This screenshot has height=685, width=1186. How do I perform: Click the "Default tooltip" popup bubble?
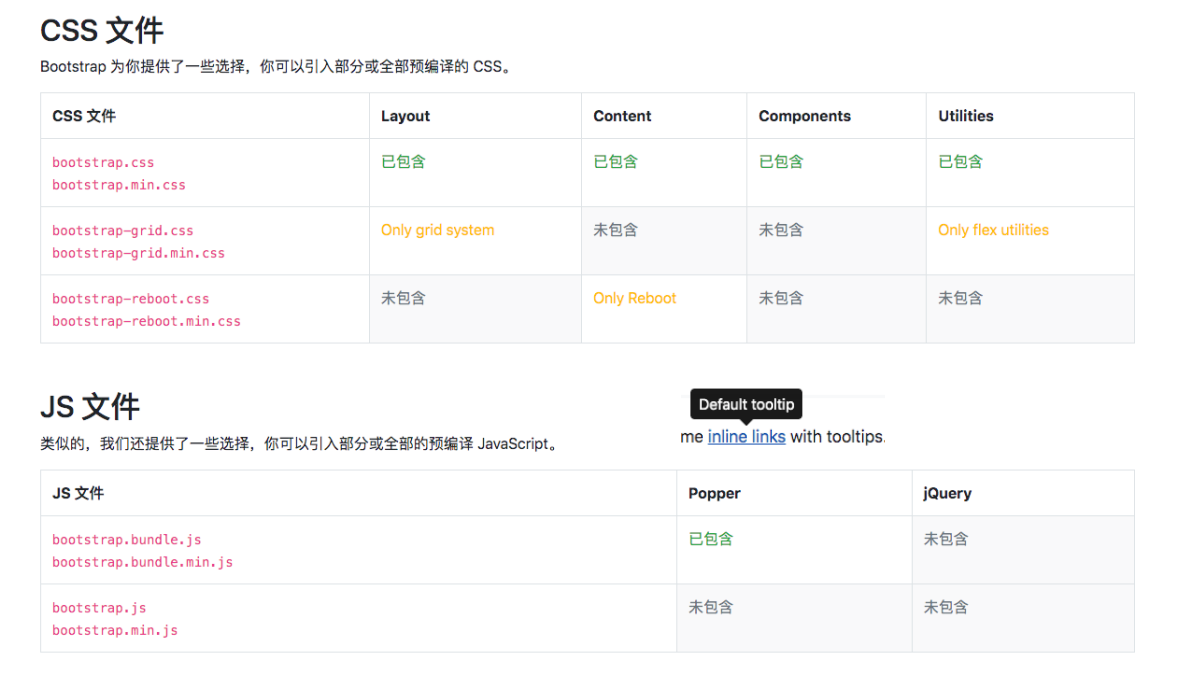coord(746,404)
